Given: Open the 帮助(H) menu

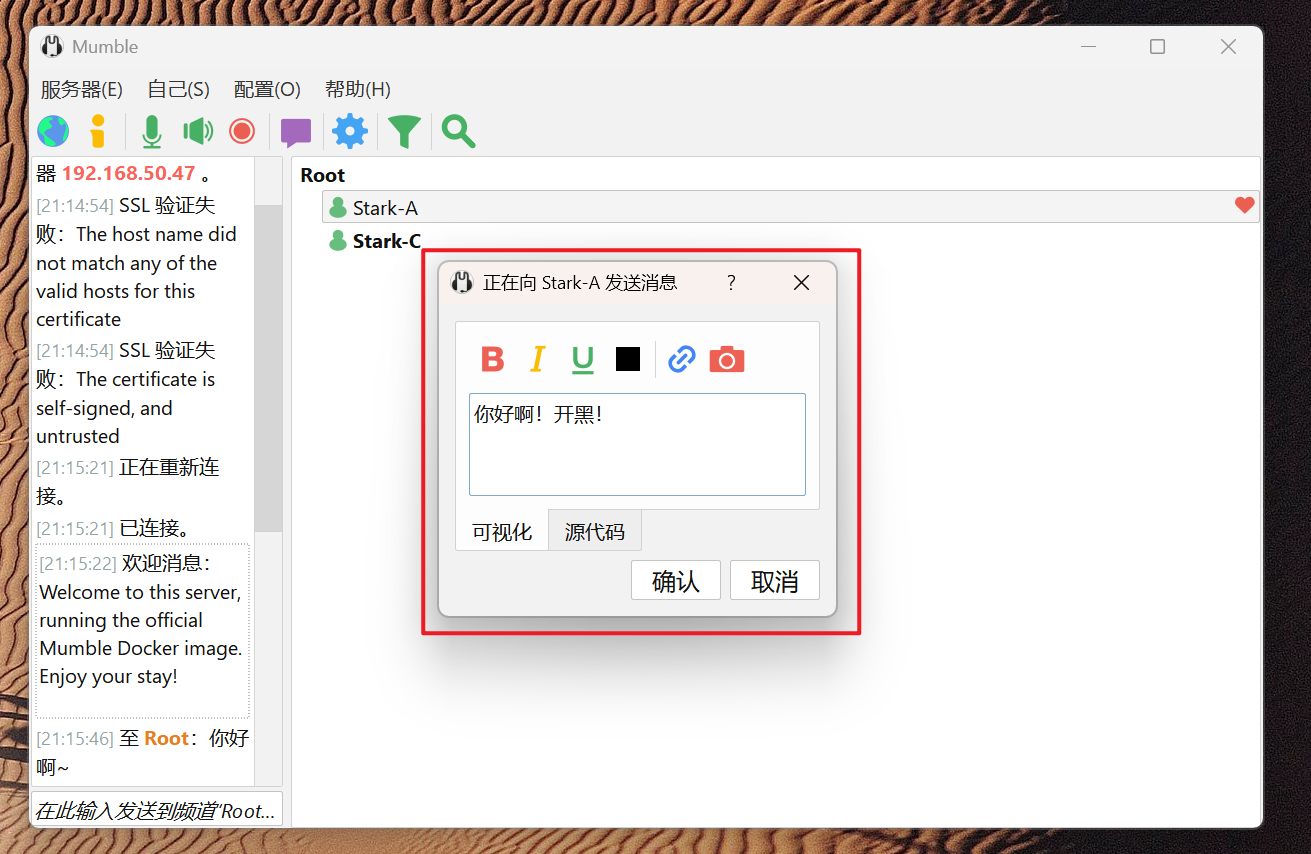Looking at the screenshot, I should [357, 89].
